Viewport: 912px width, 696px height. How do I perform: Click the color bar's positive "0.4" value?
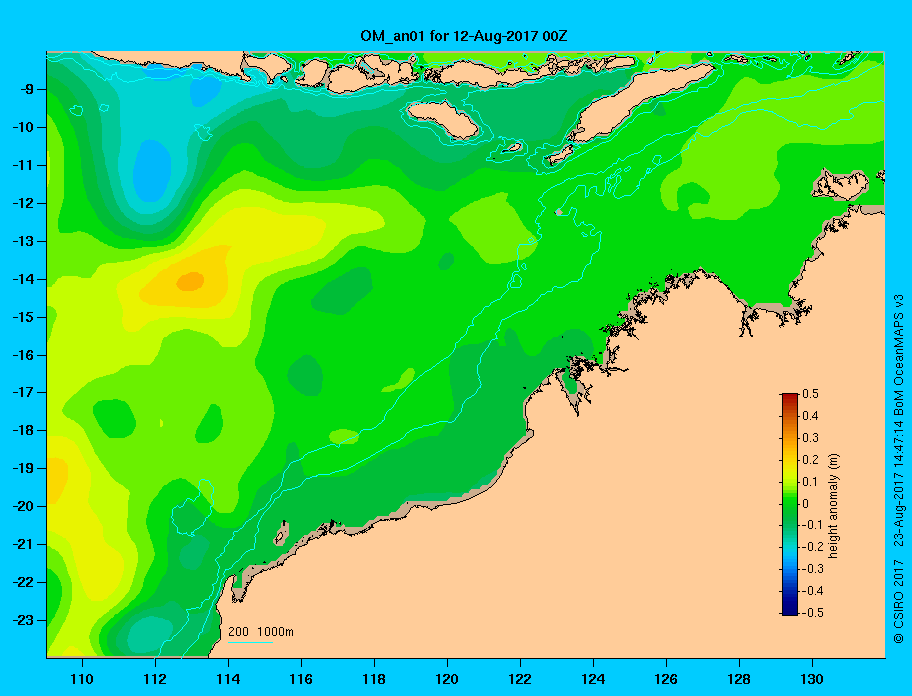(x=811, y=416)
